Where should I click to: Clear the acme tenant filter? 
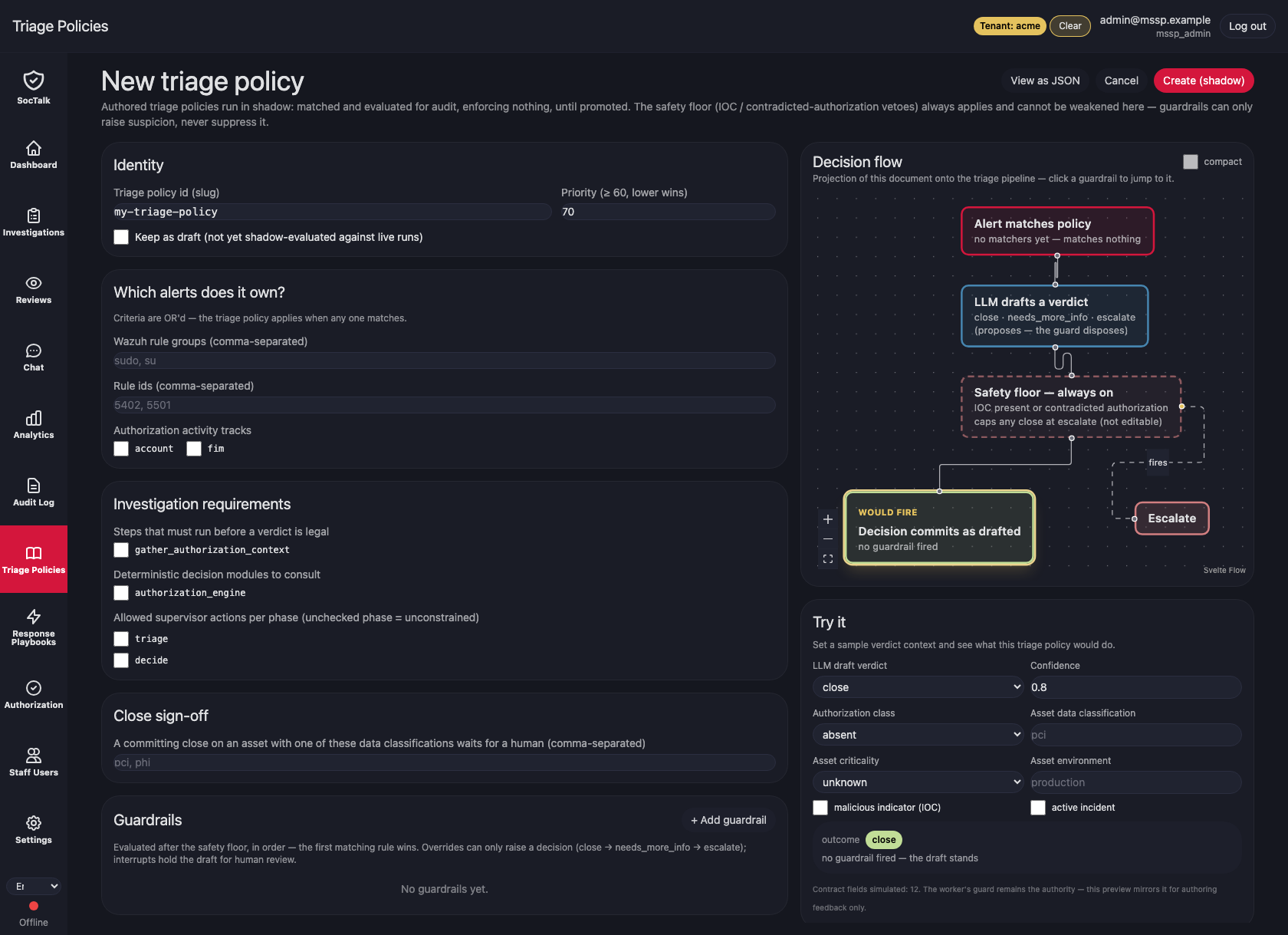(1070, 26)
